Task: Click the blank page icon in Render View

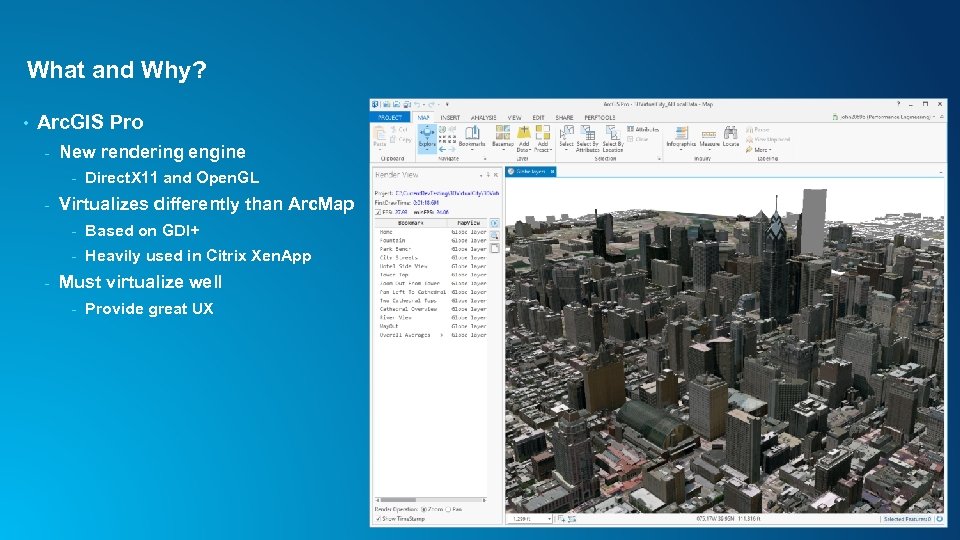Action: pos(495,249)
